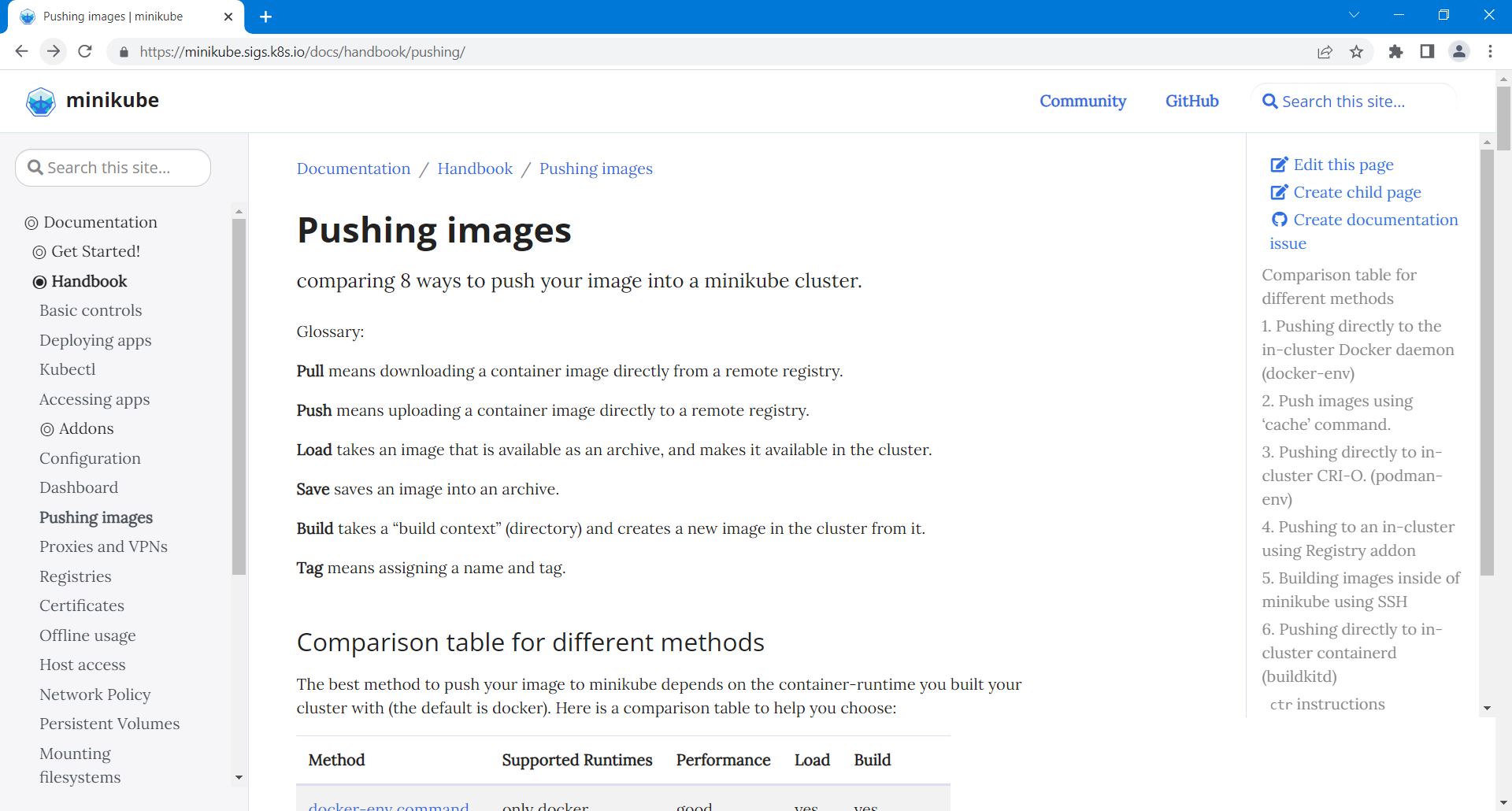Click the left sidebar scrollbar down arrow
This screenshot has width=1512, height=811.
[x=239, y=778]
